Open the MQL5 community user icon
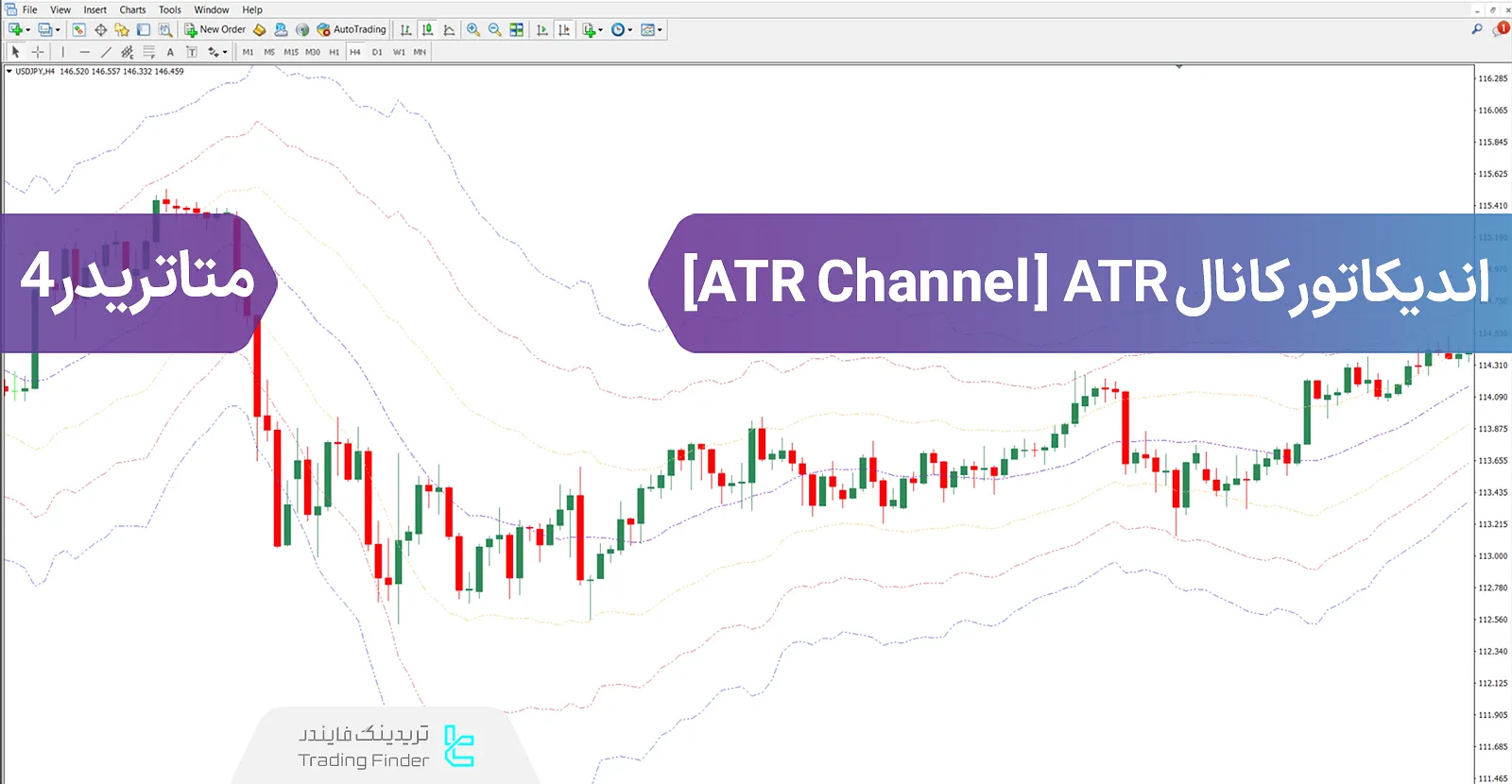The height and width of the screenshot is (784, 1512). 281,30
